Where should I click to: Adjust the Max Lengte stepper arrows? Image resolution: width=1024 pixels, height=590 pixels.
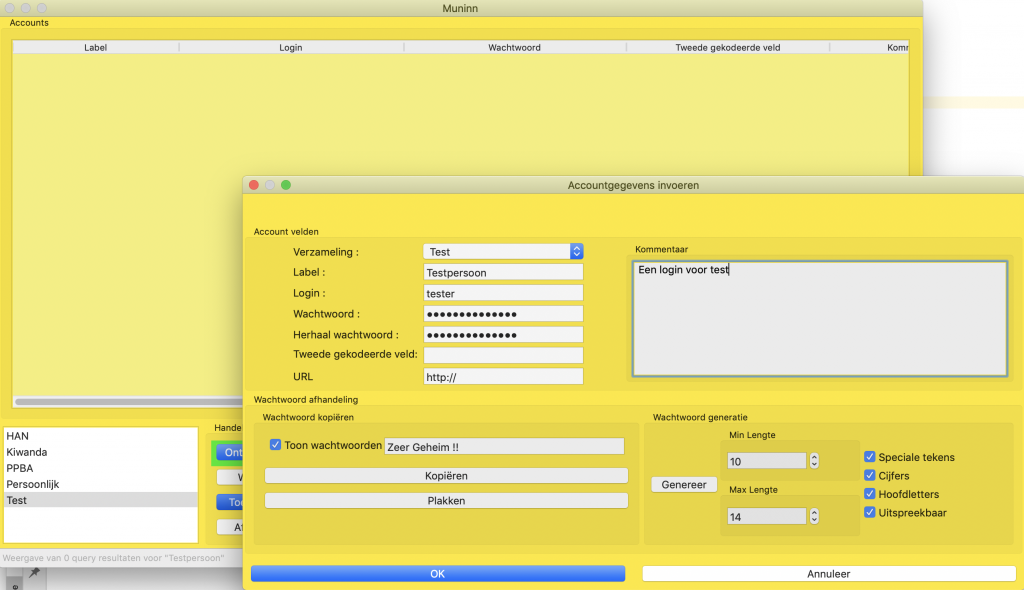(814, 517)
